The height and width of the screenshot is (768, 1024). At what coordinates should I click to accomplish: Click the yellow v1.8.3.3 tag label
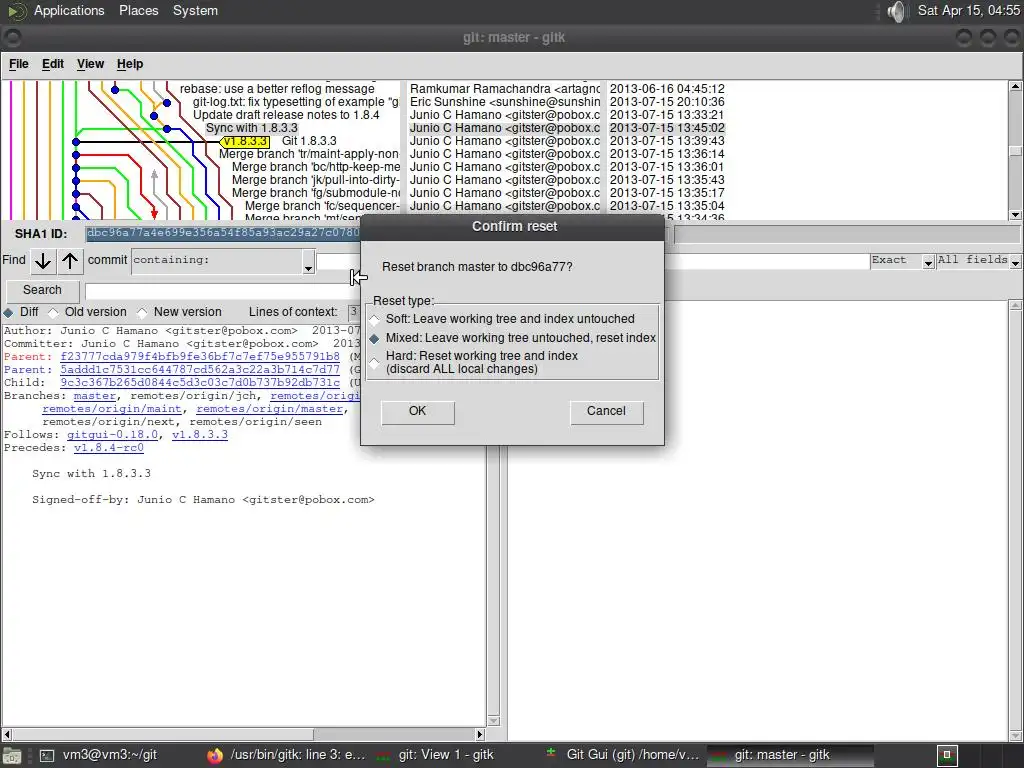point(246,141)
